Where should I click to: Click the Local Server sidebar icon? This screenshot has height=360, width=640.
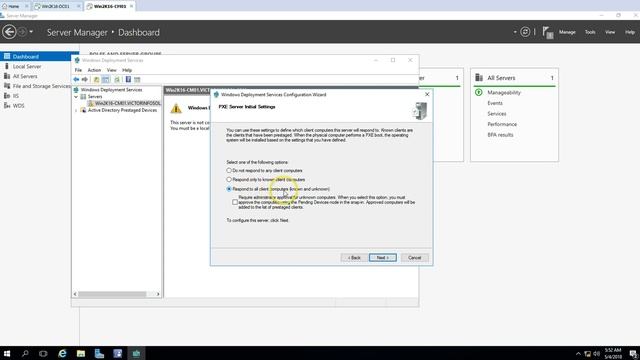click(x=7, y=66)
